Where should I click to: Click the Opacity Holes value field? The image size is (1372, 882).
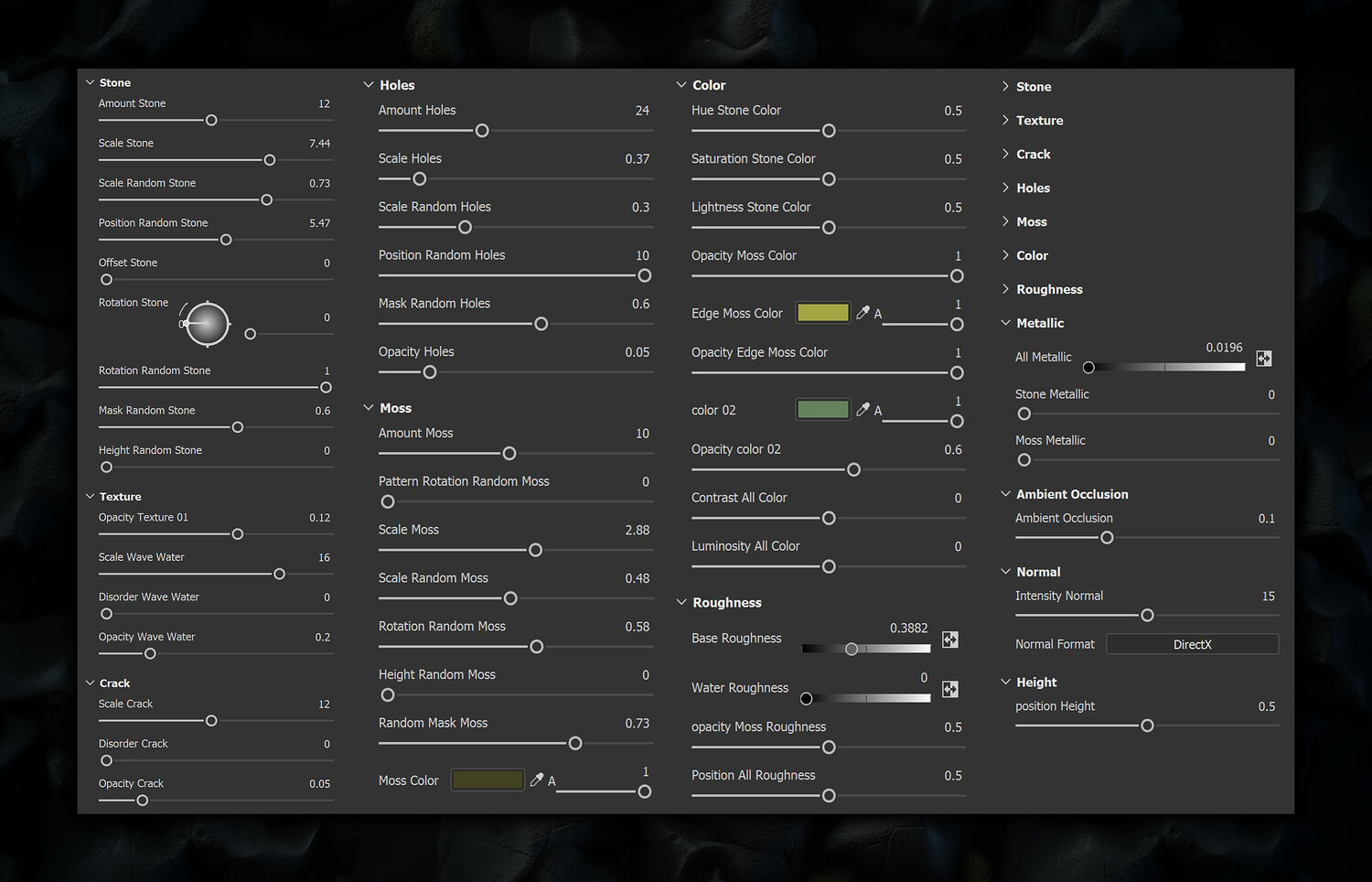coord(637,352)
